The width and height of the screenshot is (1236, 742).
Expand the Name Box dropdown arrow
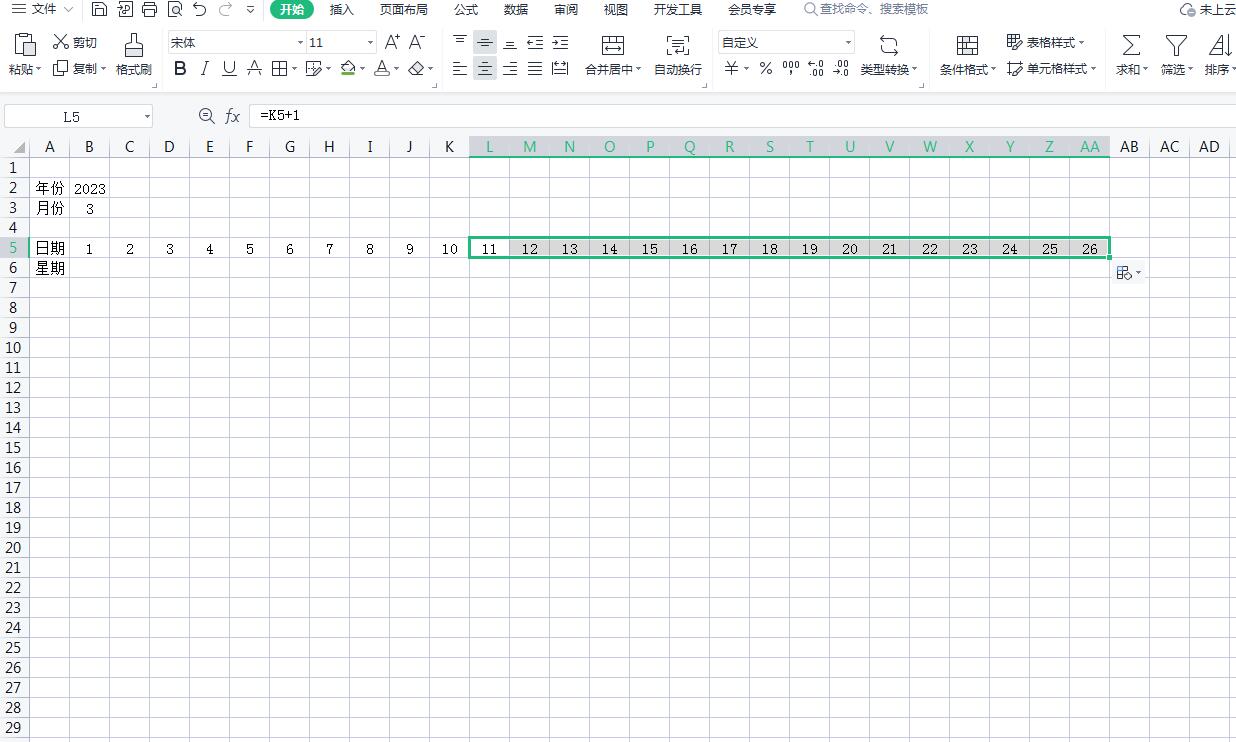[x=147, y=117]
